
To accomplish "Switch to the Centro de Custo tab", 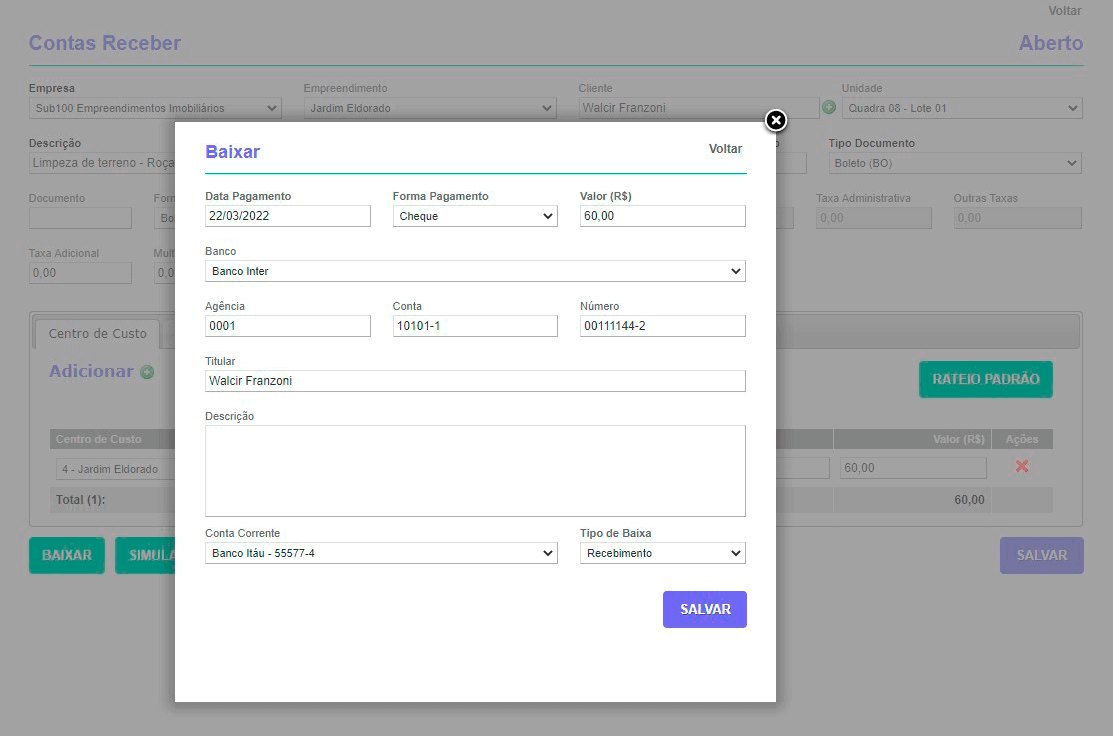I will [98, 334].
